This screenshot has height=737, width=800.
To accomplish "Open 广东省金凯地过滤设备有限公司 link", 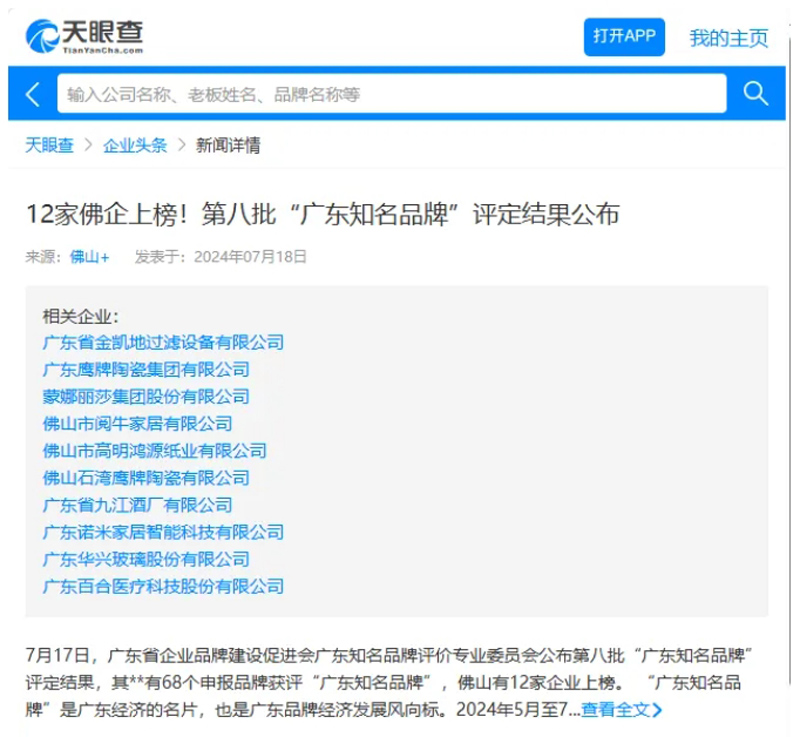I will click(163, 342).
